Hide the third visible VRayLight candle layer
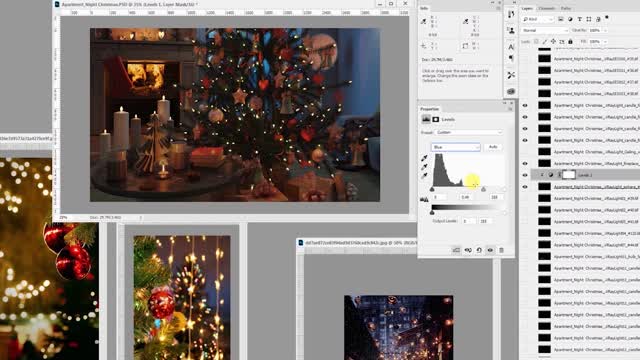Image resolution: width=640 pixels, height=360 pixels. click(x=525, y=129)
